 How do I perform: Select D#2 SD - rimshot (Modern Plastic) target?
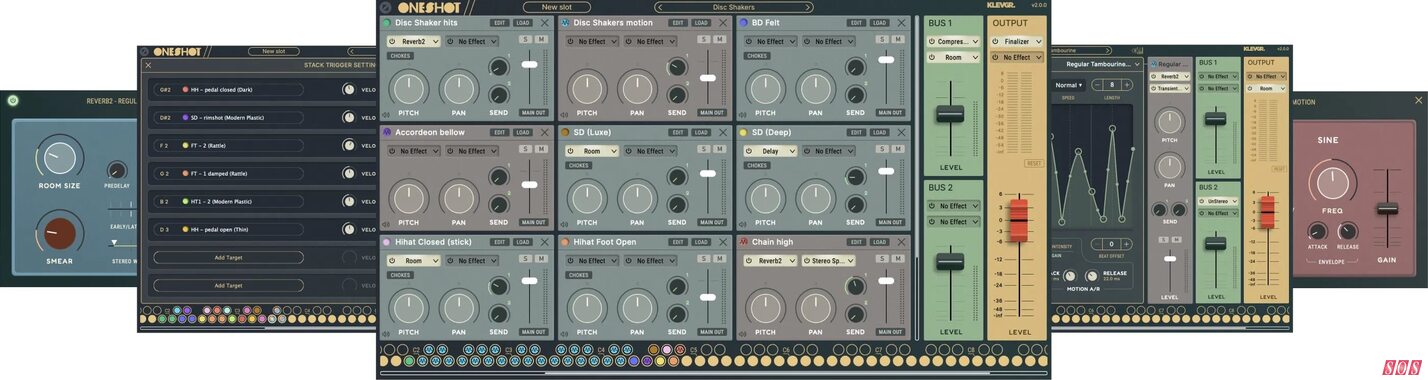228,117
